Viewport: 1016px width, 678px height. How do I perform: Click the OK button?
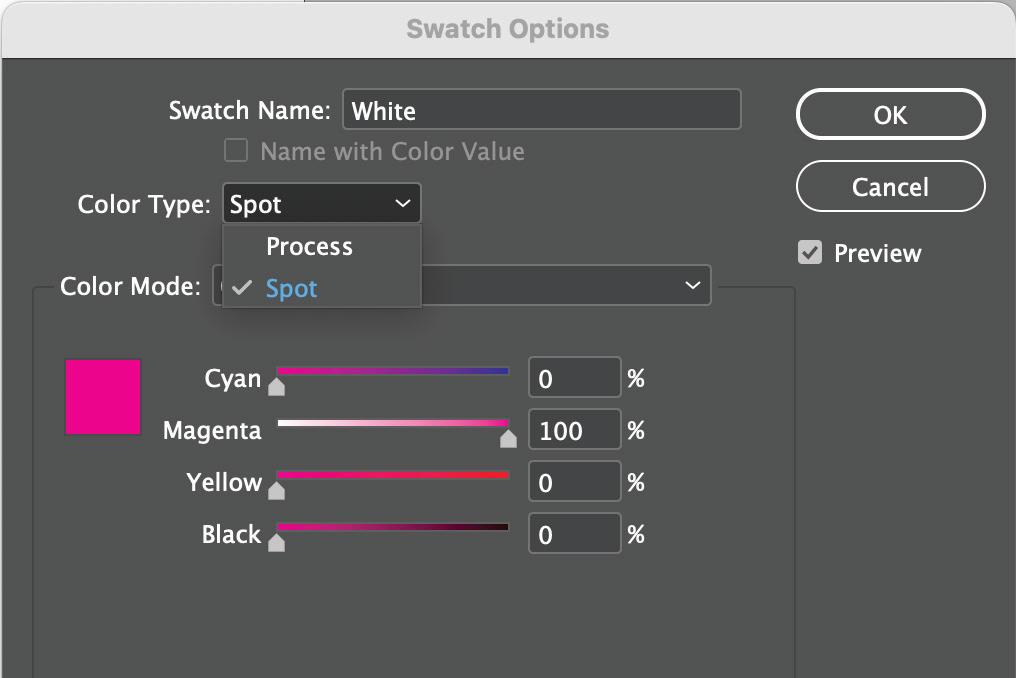[890, 115]
